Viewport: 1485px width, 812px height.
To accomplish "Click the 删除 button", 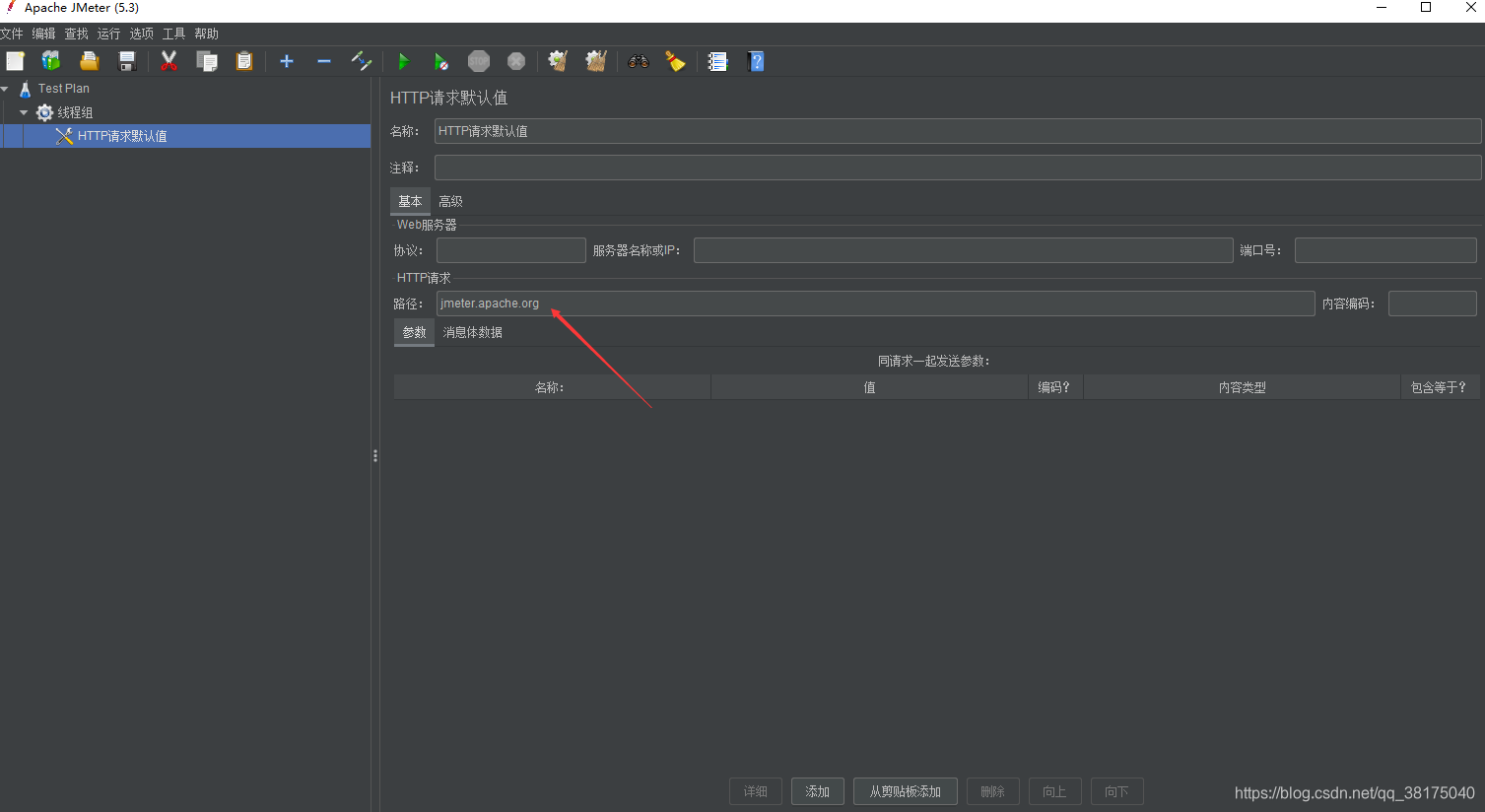I will click(x=993, y=791).
